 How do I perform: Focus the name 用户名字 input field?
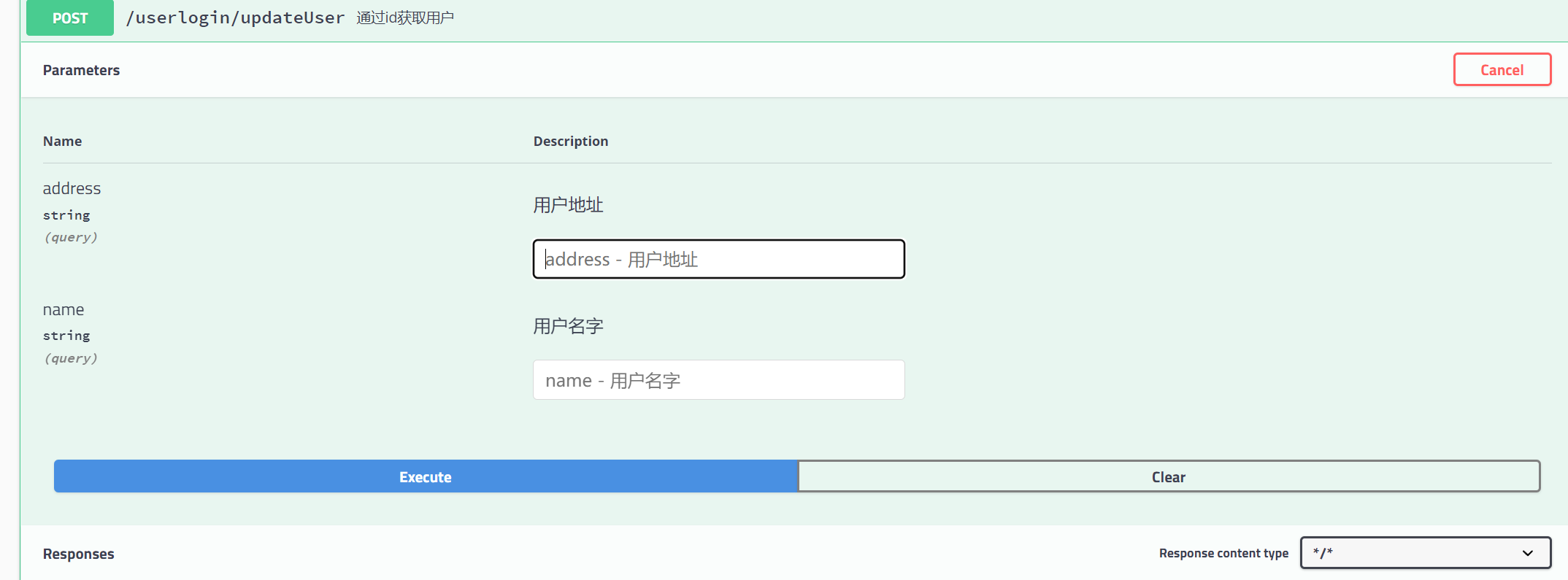point(719,380)
